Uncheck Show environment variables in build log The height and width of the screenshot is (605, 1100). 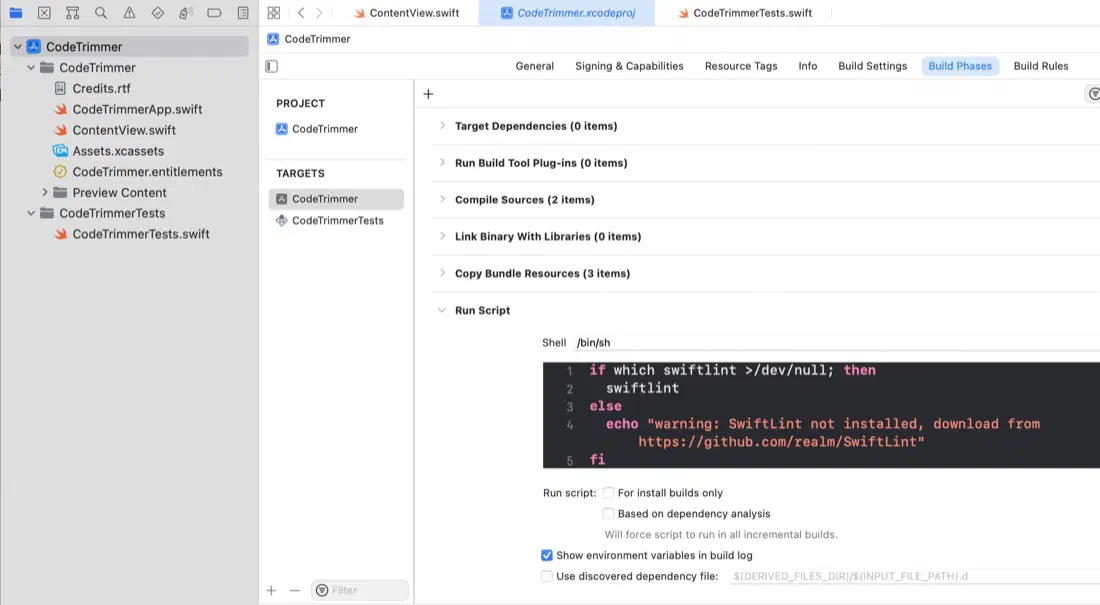tap(546, 555)
